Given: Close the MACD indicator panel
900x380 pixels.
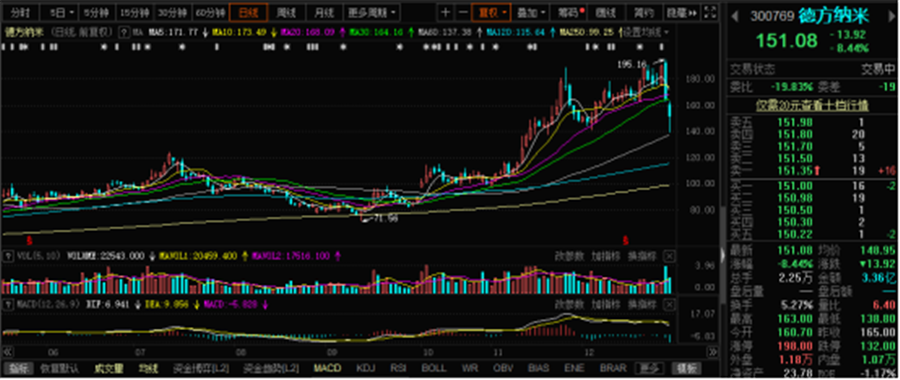Looking at the screenshot, I should pos(669,303).
